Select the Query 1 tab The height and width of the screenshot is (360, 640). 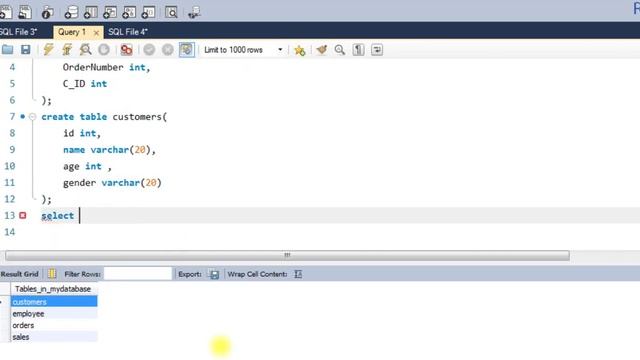pos(72,32)
